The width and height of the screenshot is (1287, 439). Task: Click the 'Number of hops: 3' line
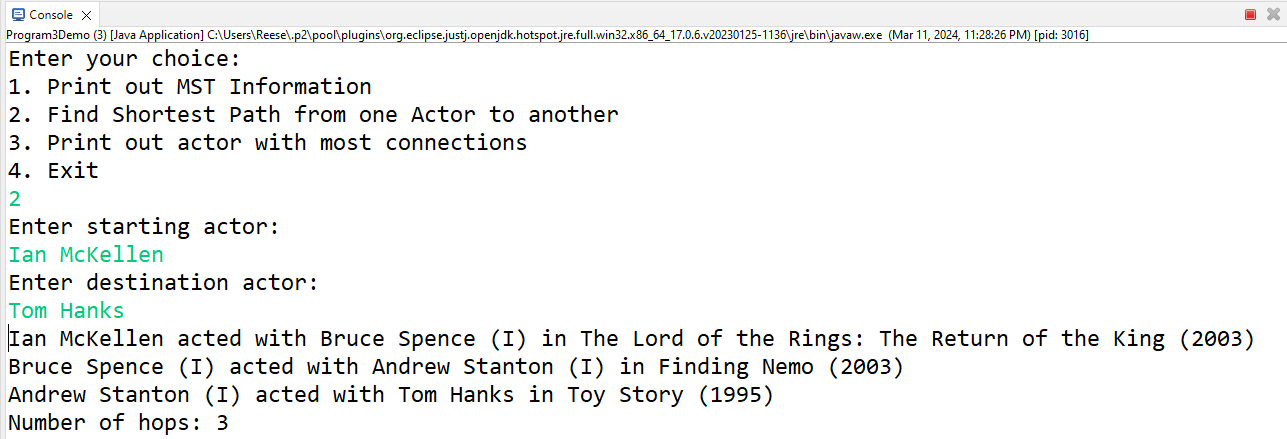(119, 423)
